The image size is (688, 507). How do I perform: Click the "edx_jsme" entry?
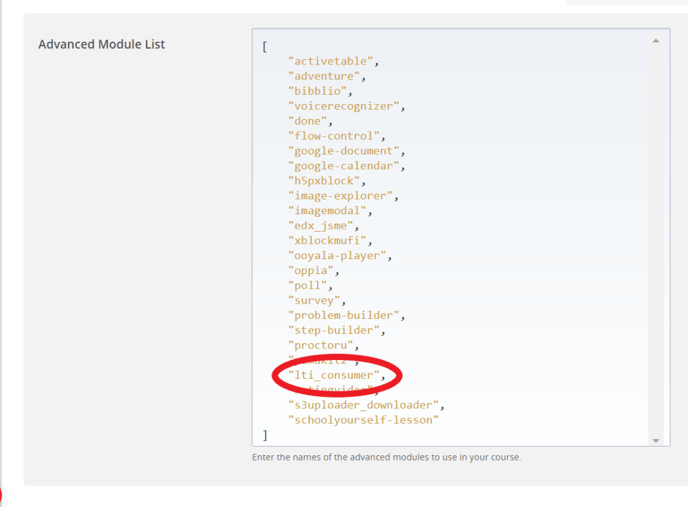tap(321, 225)
